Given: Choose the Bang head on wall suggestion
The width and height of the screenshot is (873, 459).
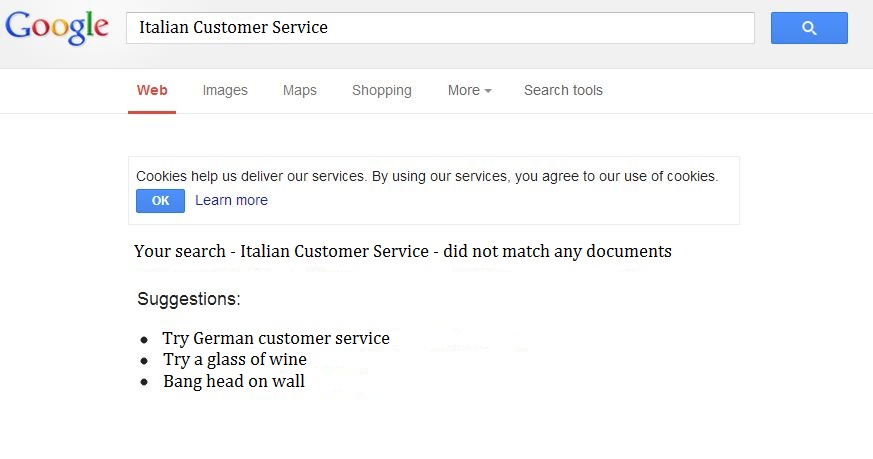Looking at the screenshot, I should pyautogui.click(x=234, y=381).
